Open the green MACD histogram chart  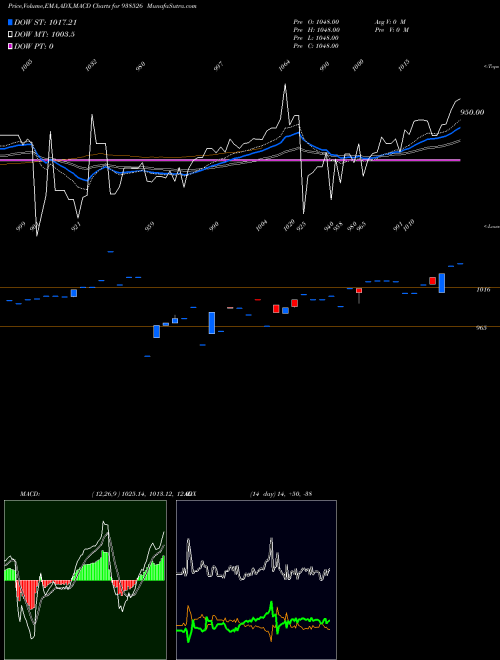coord(85,580)
